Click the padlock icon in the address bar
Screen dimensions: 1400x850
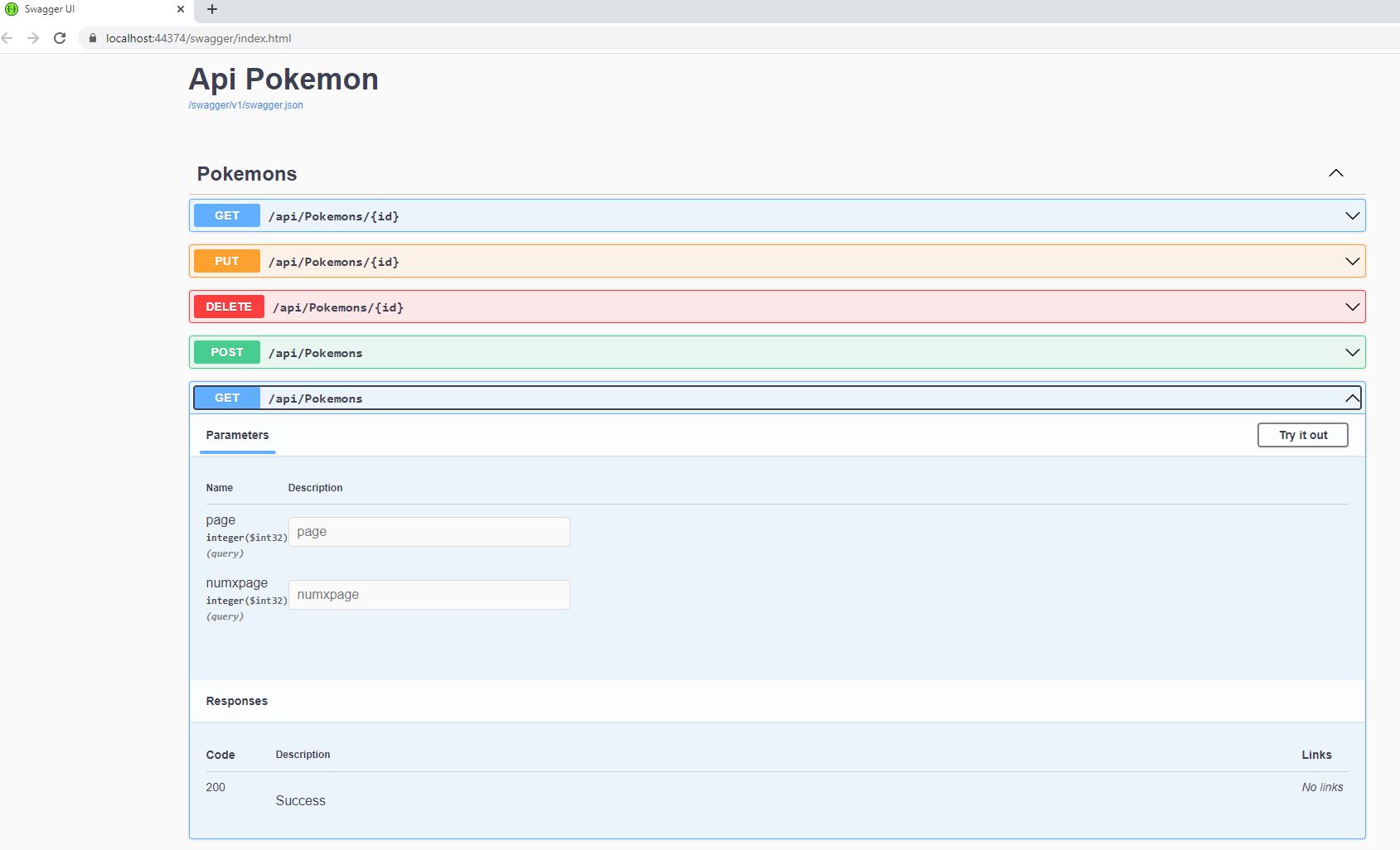coord(91,38)
